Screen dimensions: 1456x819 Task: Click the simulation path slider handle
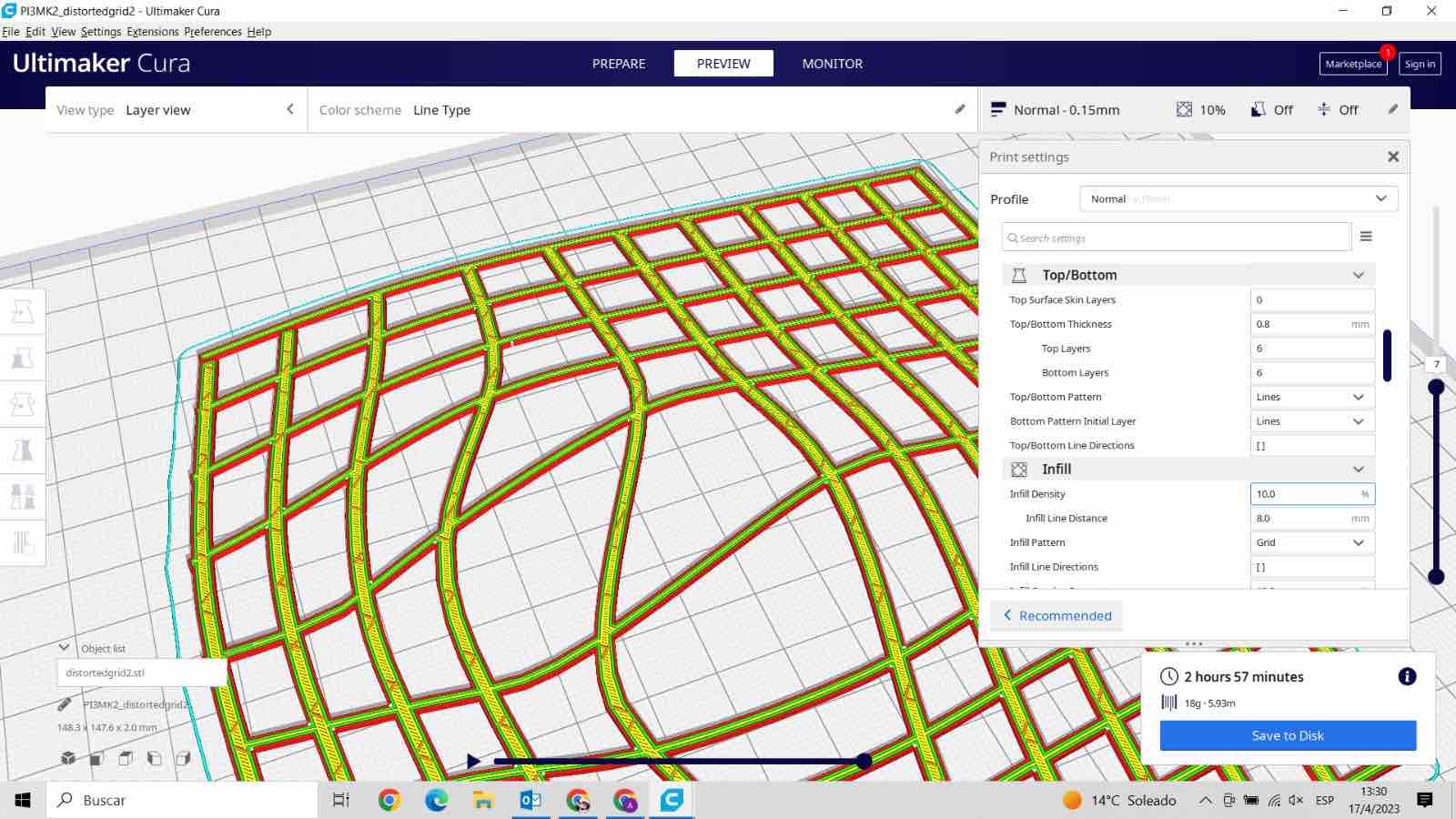pos(864,761)
